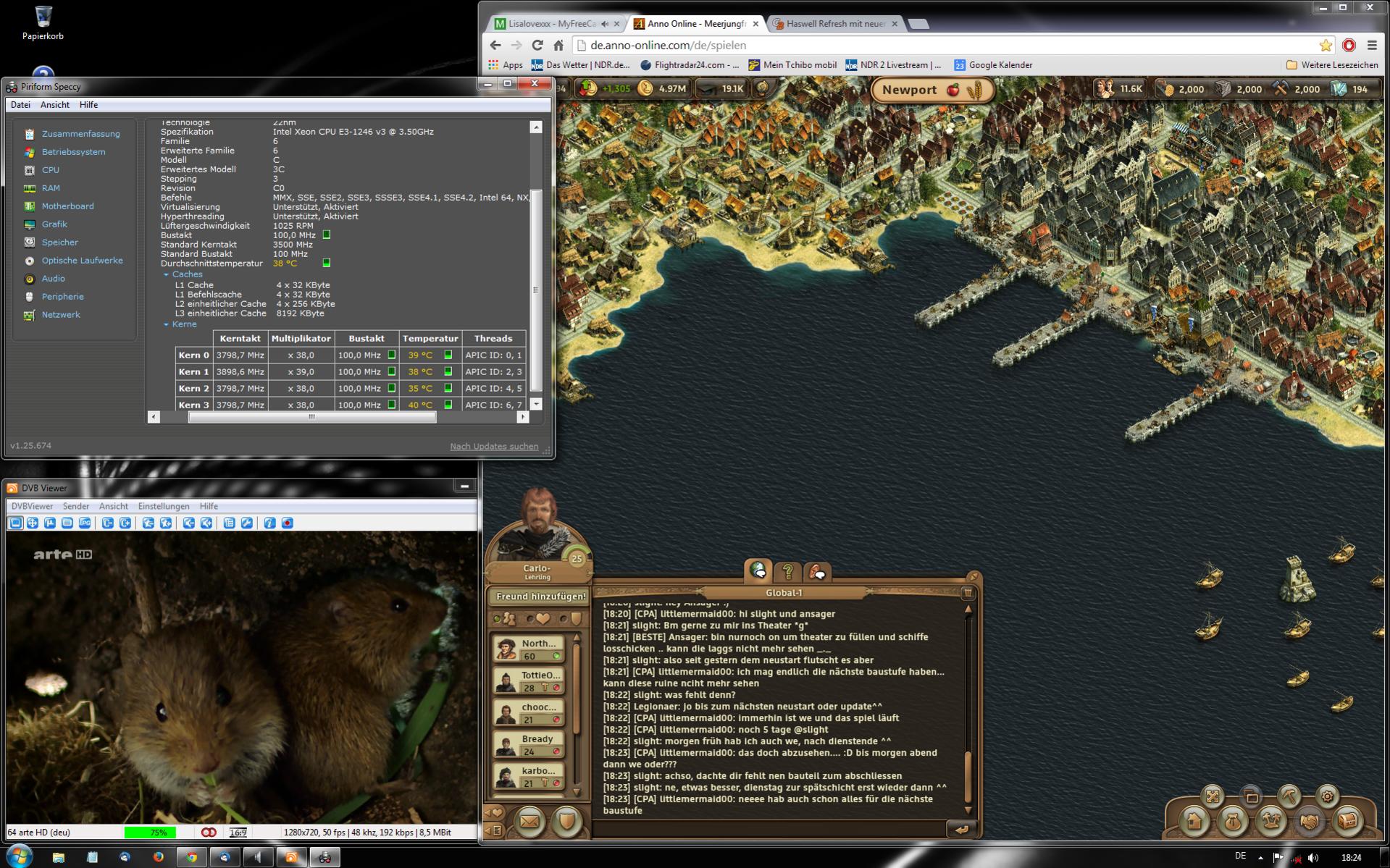Select the friends filter radio button
This screenshot has width=1390, height=868.
[x=497, y=619]
